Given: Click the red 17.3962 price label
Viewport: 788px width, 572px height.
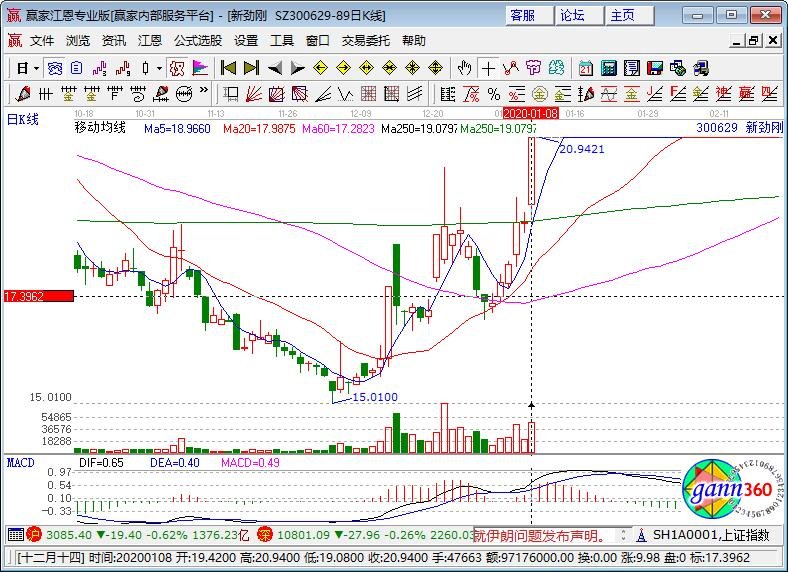Looking at the screenshot, I should (x=39, y=296).
